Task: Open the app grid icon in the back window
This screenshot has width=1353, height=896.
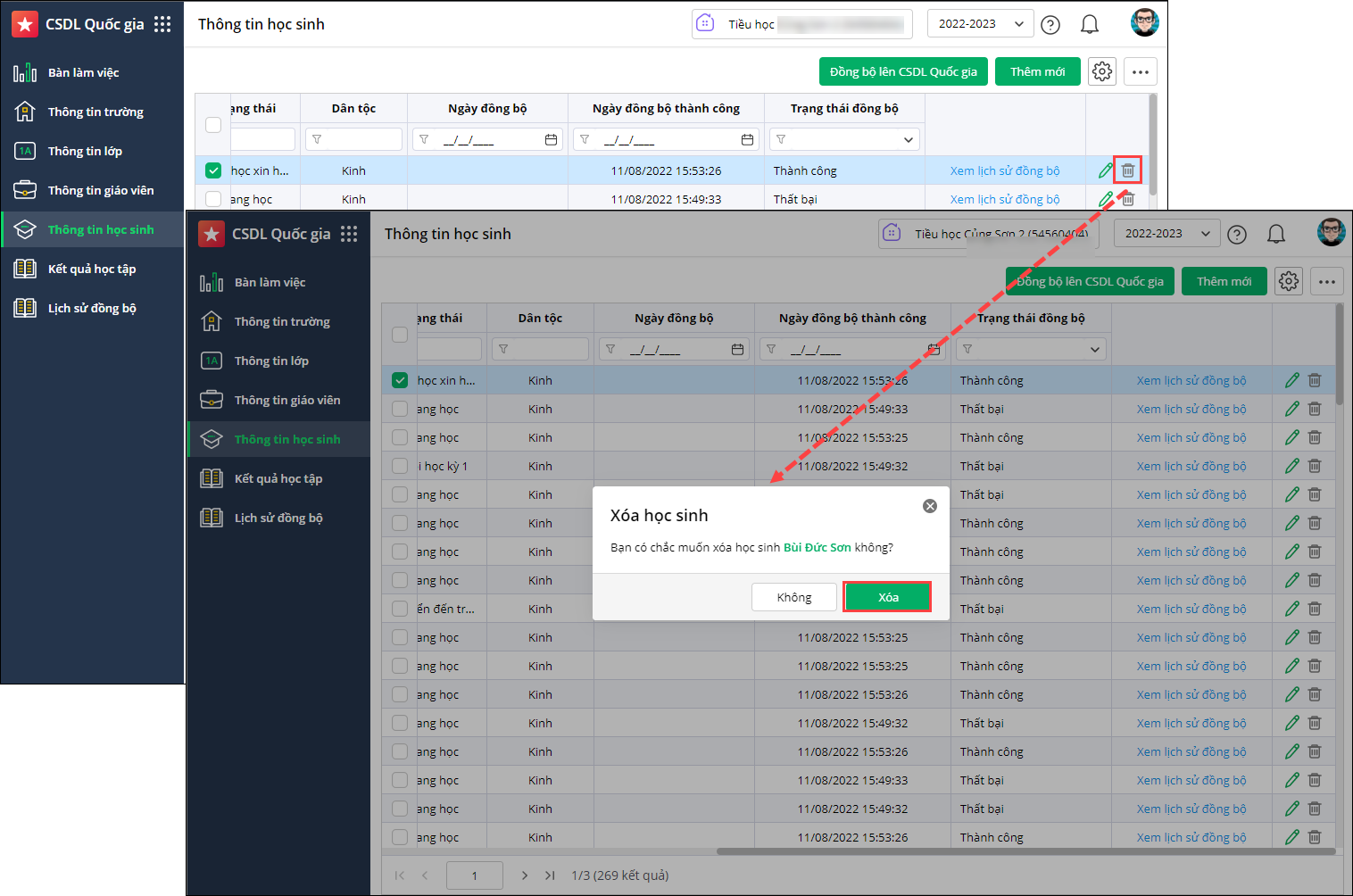Action: click(x=162, y=24)
